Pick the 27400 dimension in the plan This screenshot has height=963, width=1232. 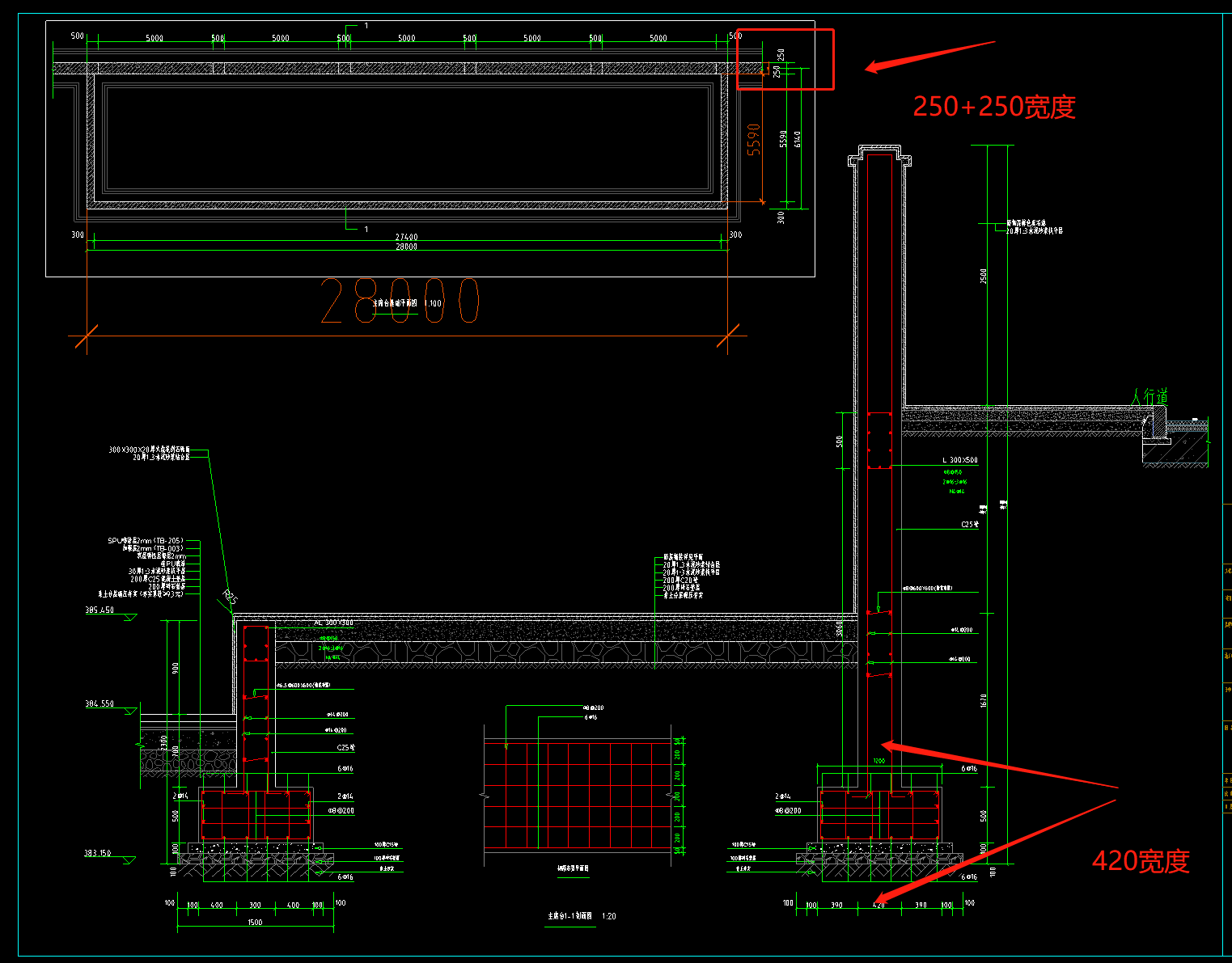tap(406, 237)
